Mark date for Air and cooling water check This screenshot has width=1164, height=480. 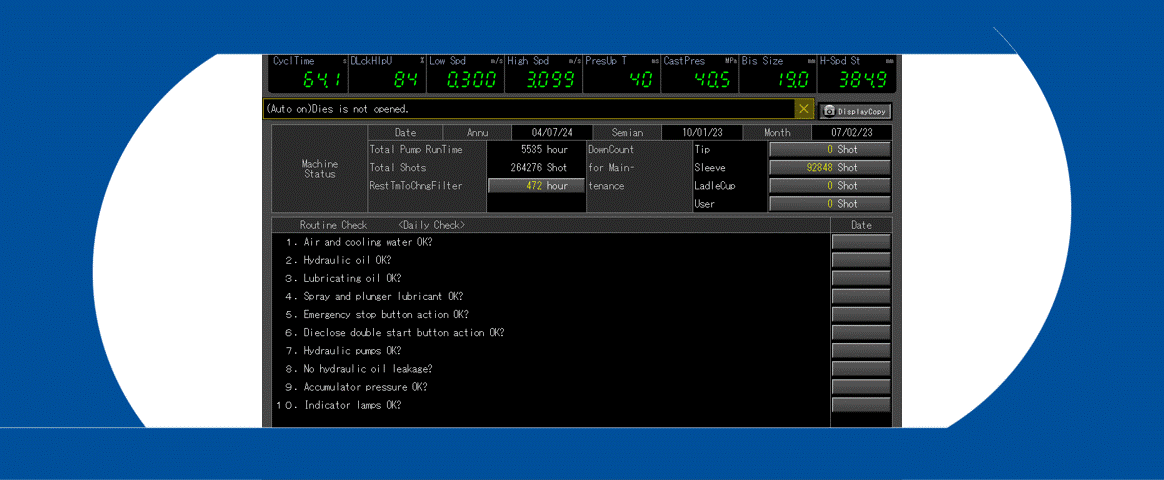point(860,242)
